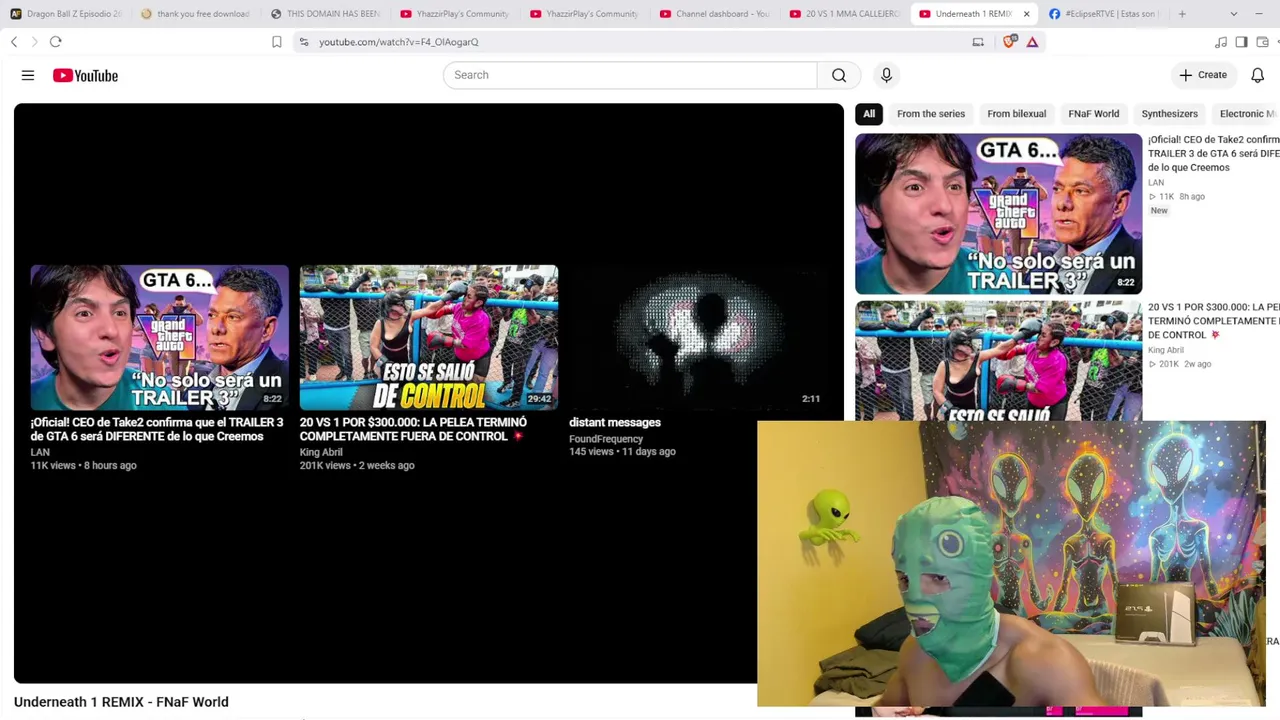This screenshot has height=720, width=1280.
Task: Select the 'All' filter chip
Action: (869, 114)
